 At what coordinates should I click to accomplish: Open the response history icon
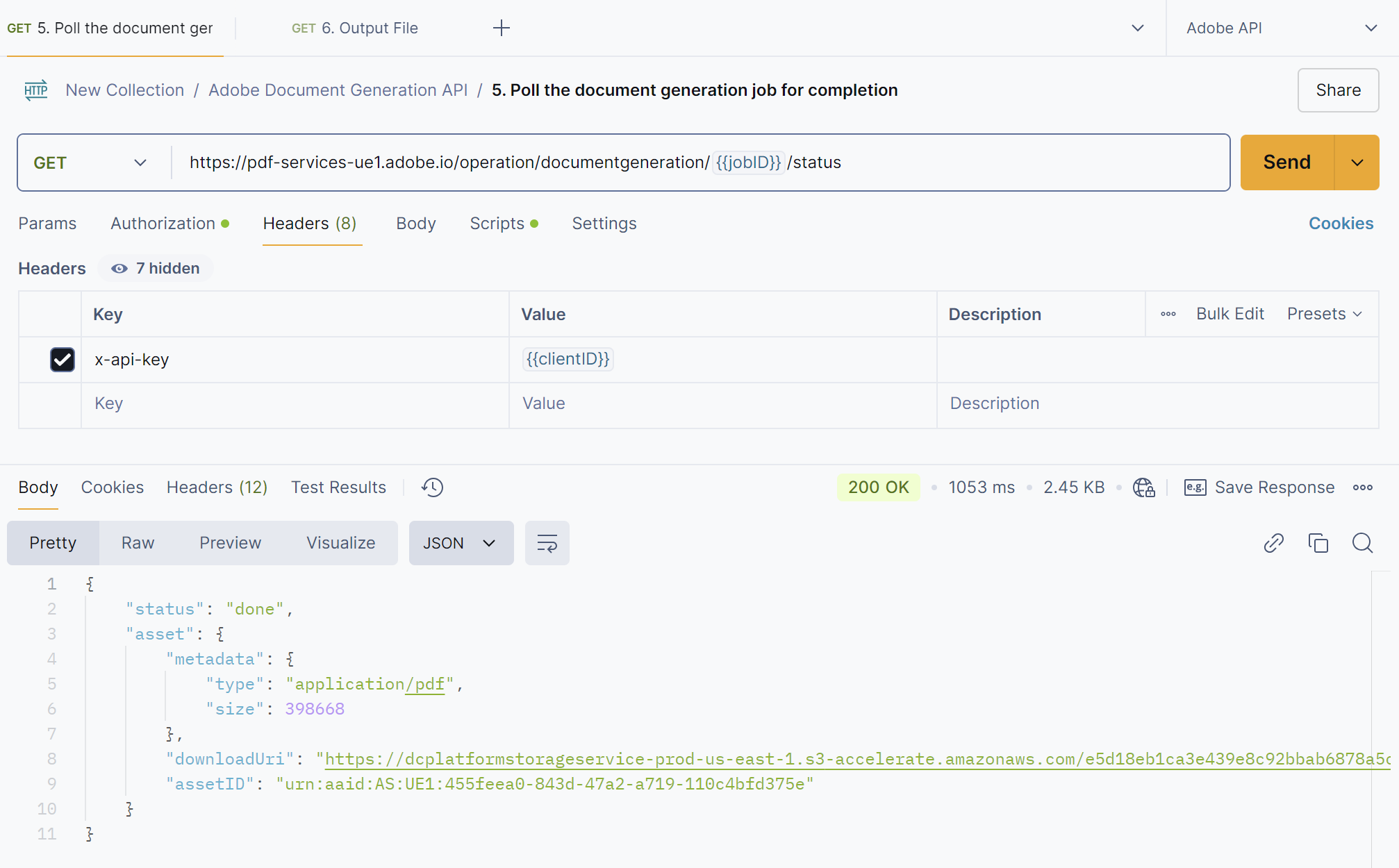[x=432, y=487]
